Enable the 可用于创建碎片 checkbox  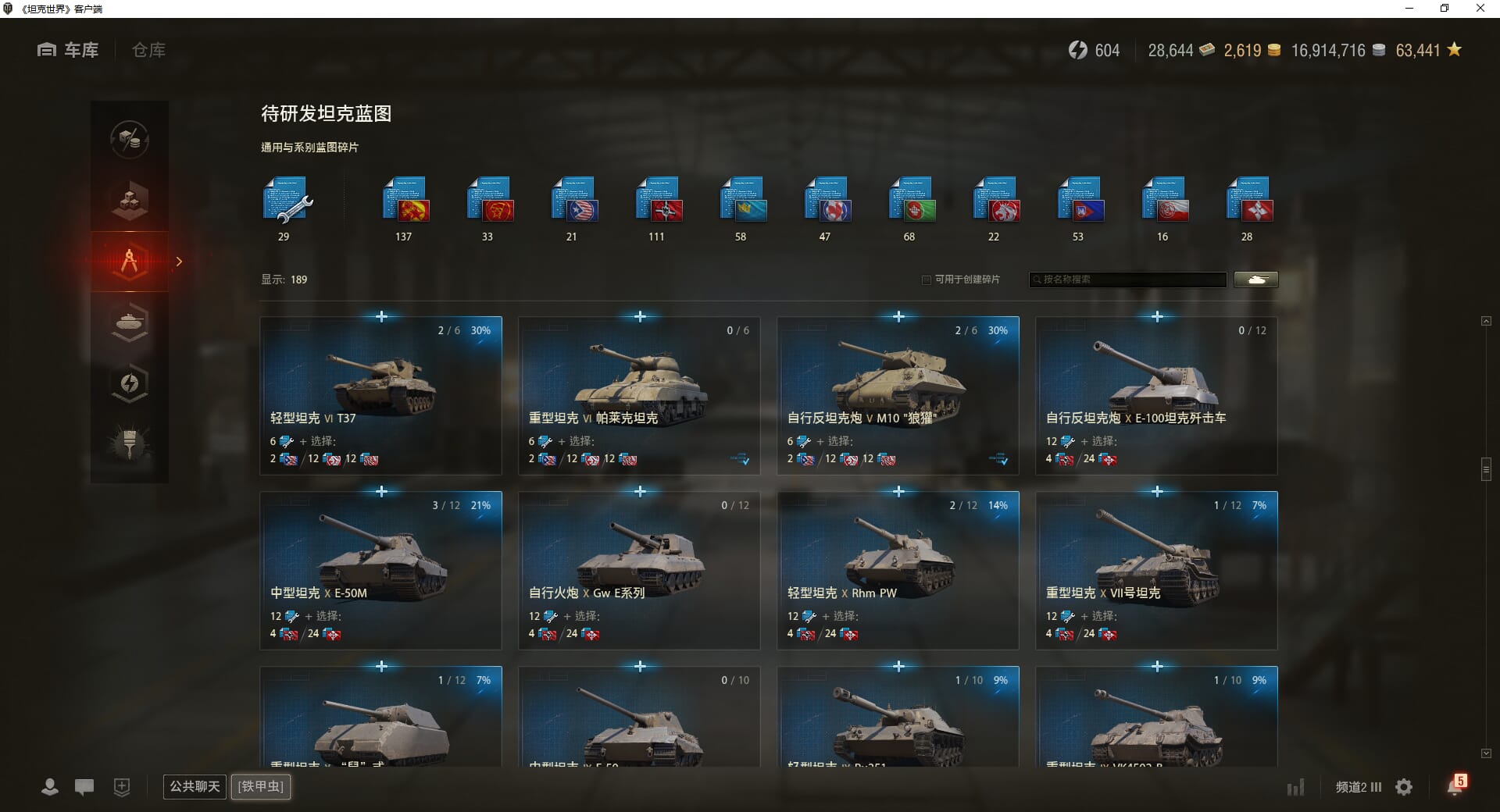(x=927, y=280)
